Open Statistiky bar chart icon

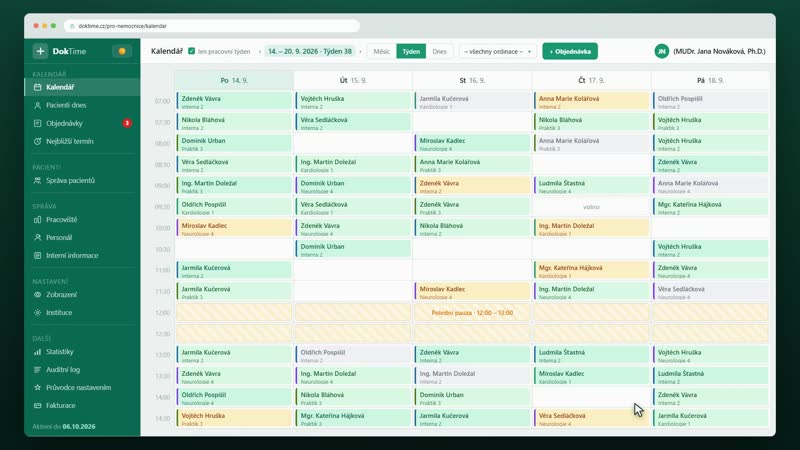point(37,352)
